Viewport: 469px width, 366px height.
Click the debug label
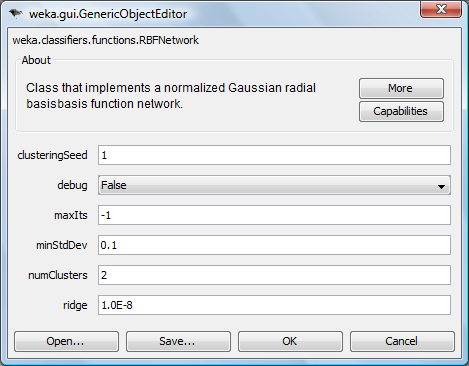click(72, 185)
